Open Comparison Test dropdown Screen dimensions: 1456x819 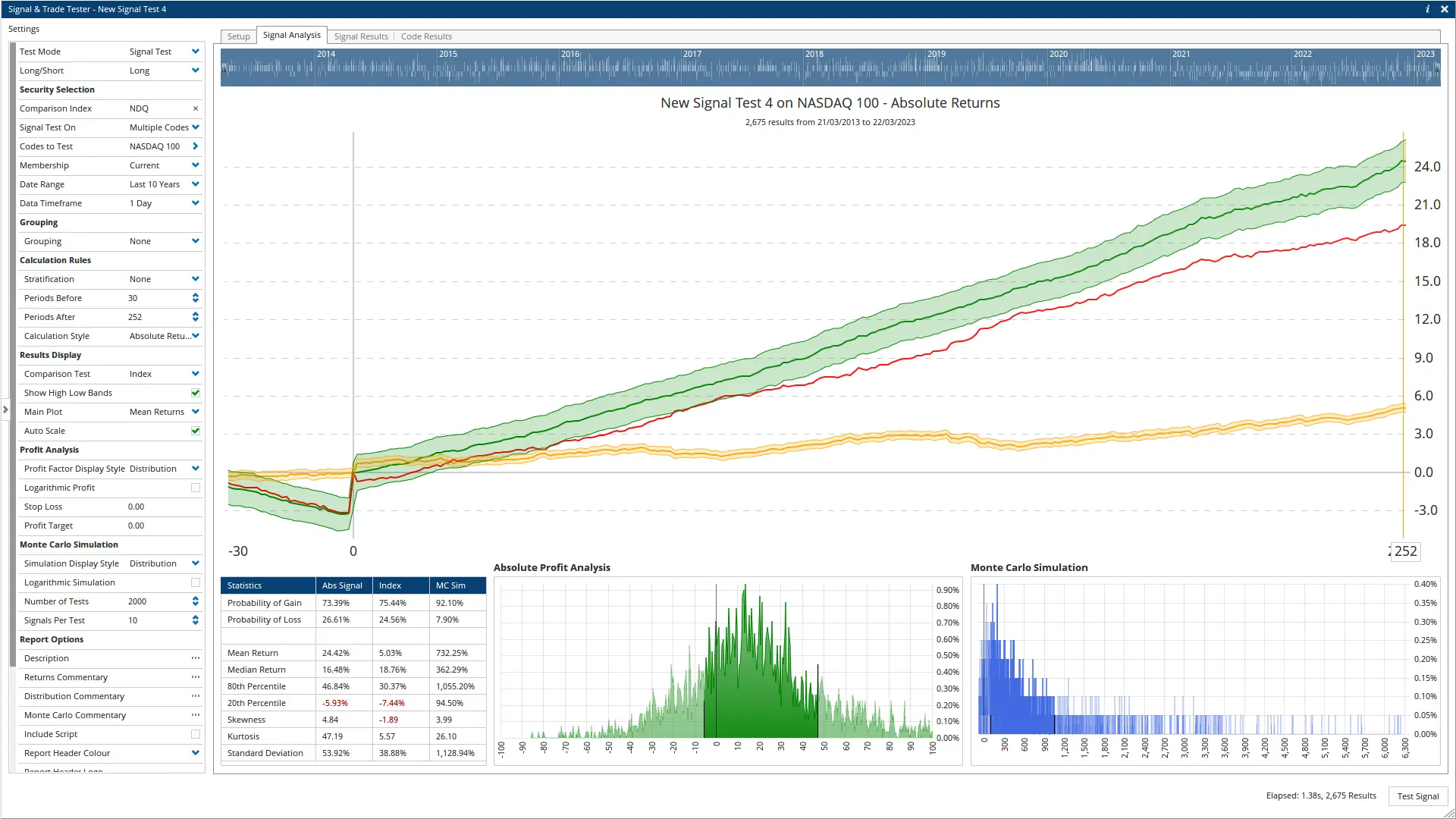(x=196, y=374)
